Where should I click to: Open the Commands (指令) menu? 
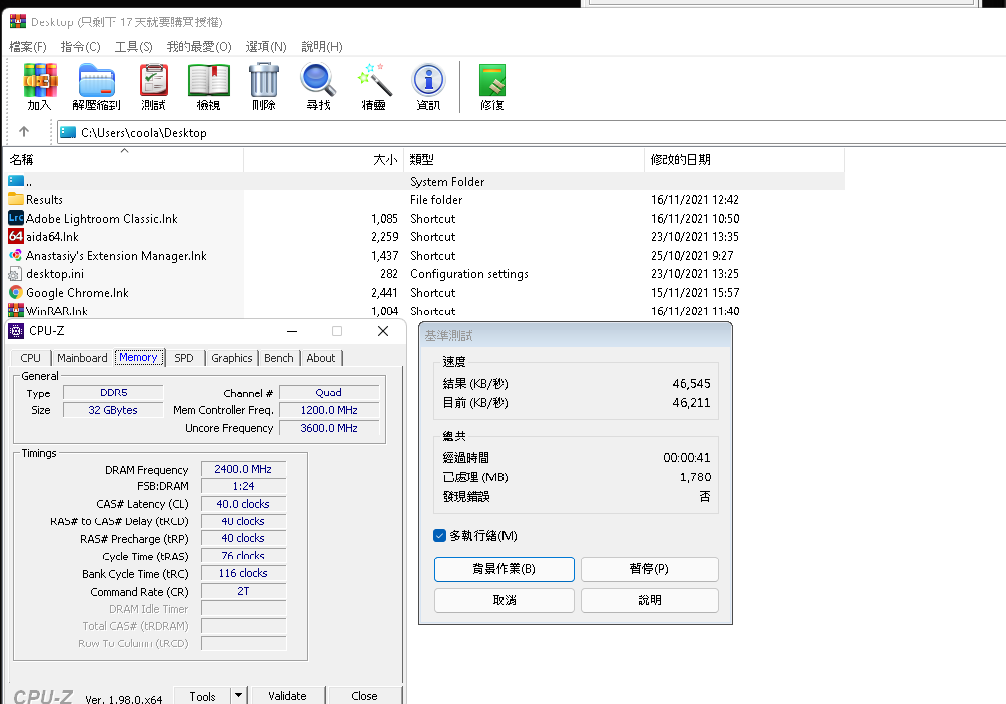tap(81, 46)
